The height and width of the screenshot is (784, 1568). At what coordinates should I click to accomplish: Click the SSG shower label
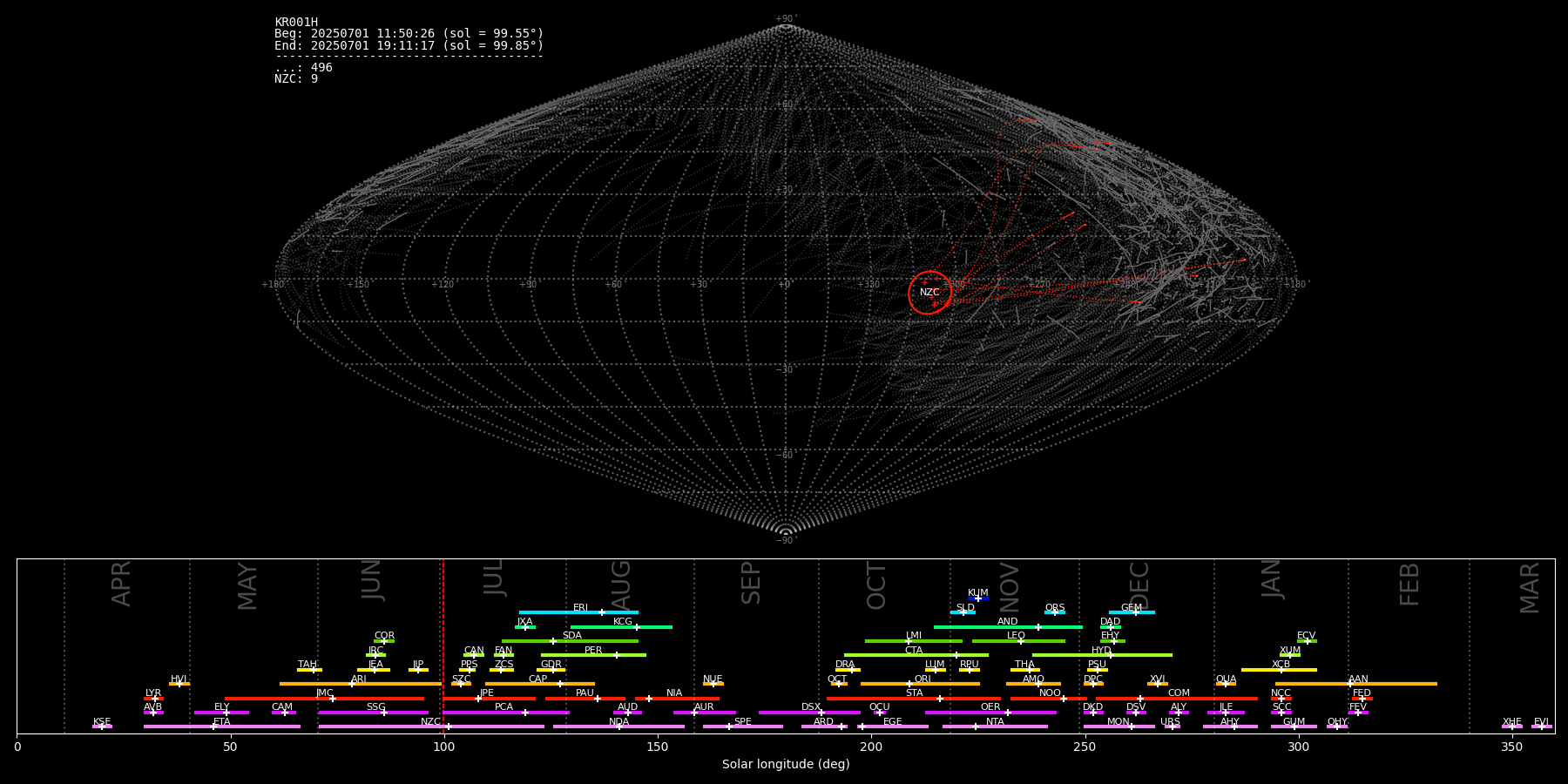click(375, 707)
